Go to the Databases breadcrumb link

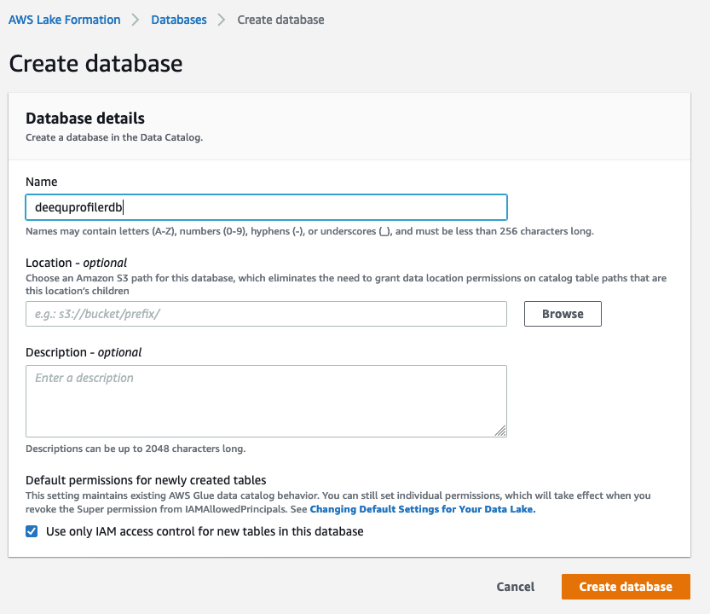pos(178,20)
